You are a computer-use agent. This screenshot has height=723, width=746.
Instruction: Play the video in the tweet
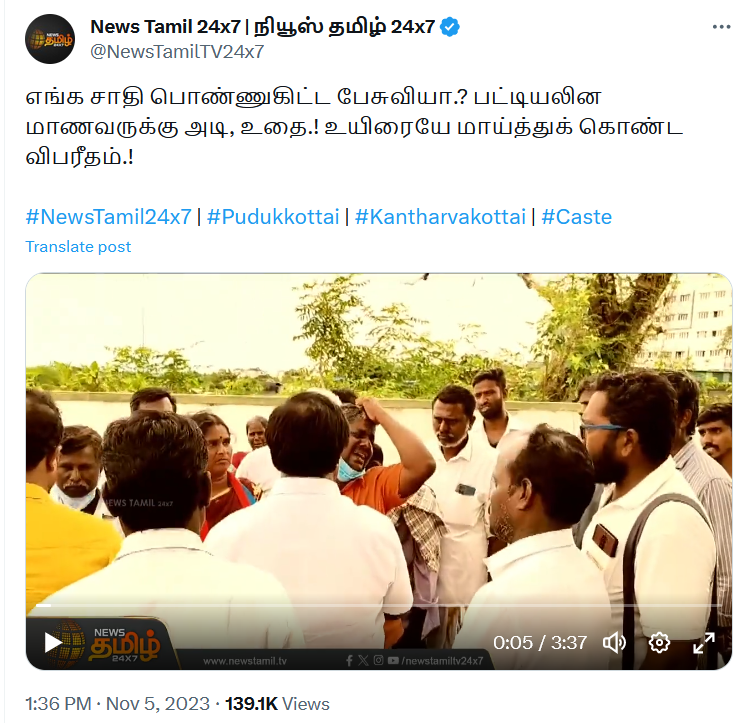pyautogui.click(x=53, y=643)
